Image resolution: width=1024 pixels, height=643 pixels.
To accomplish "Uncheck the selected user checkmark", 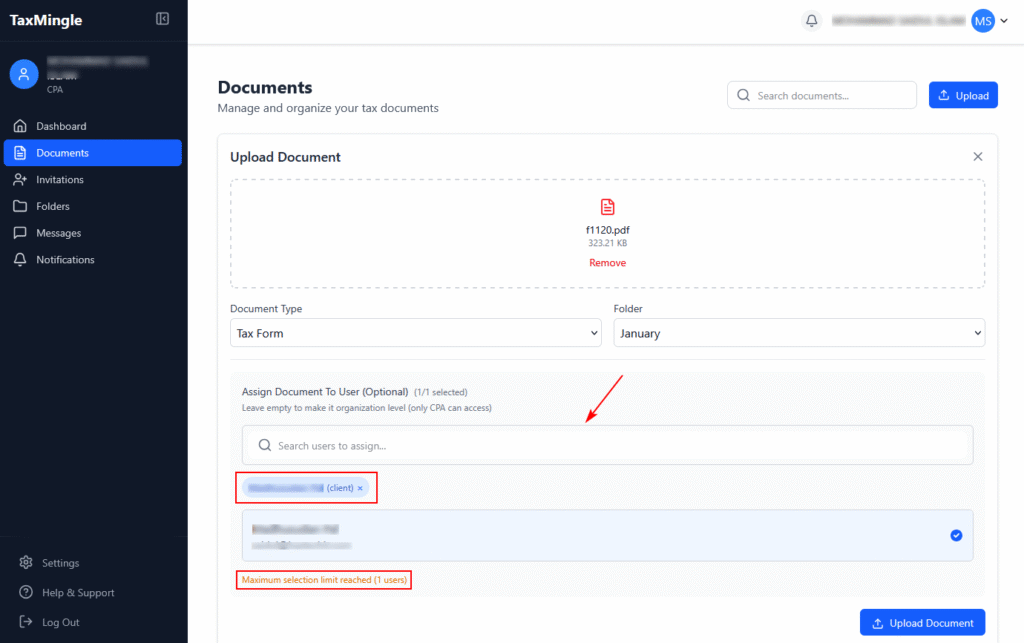I will coord(956,536).
